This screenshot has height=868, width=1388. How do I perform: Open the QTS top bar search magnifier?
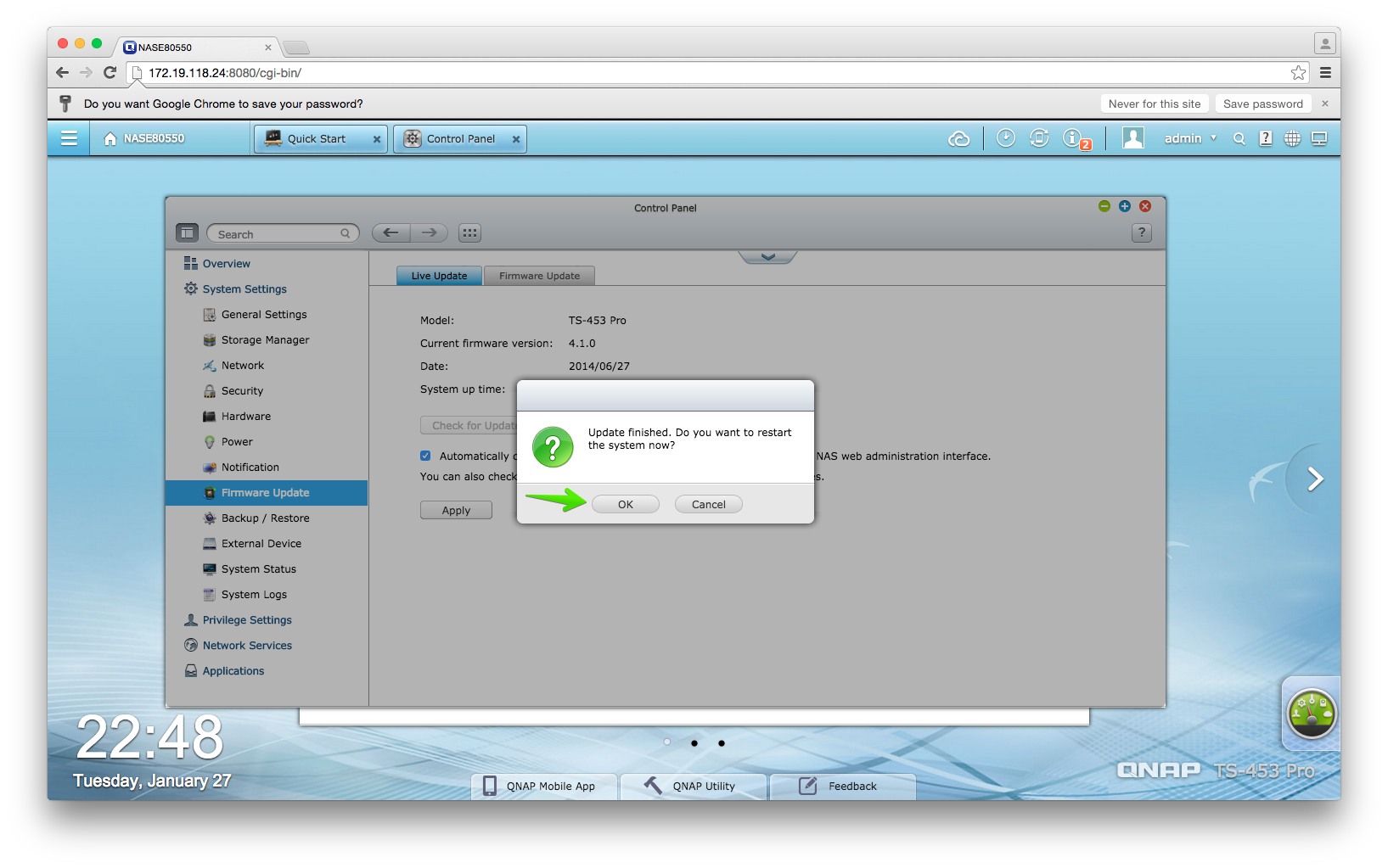coord(1239,138)
